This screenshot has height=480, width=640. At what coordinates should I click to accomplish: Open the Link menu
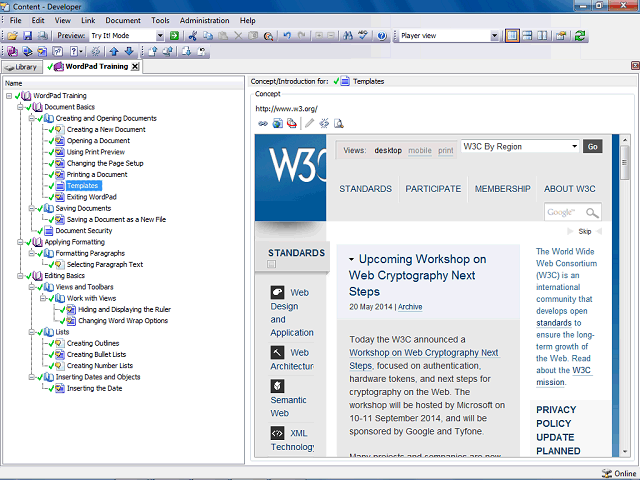pos(88,20)
